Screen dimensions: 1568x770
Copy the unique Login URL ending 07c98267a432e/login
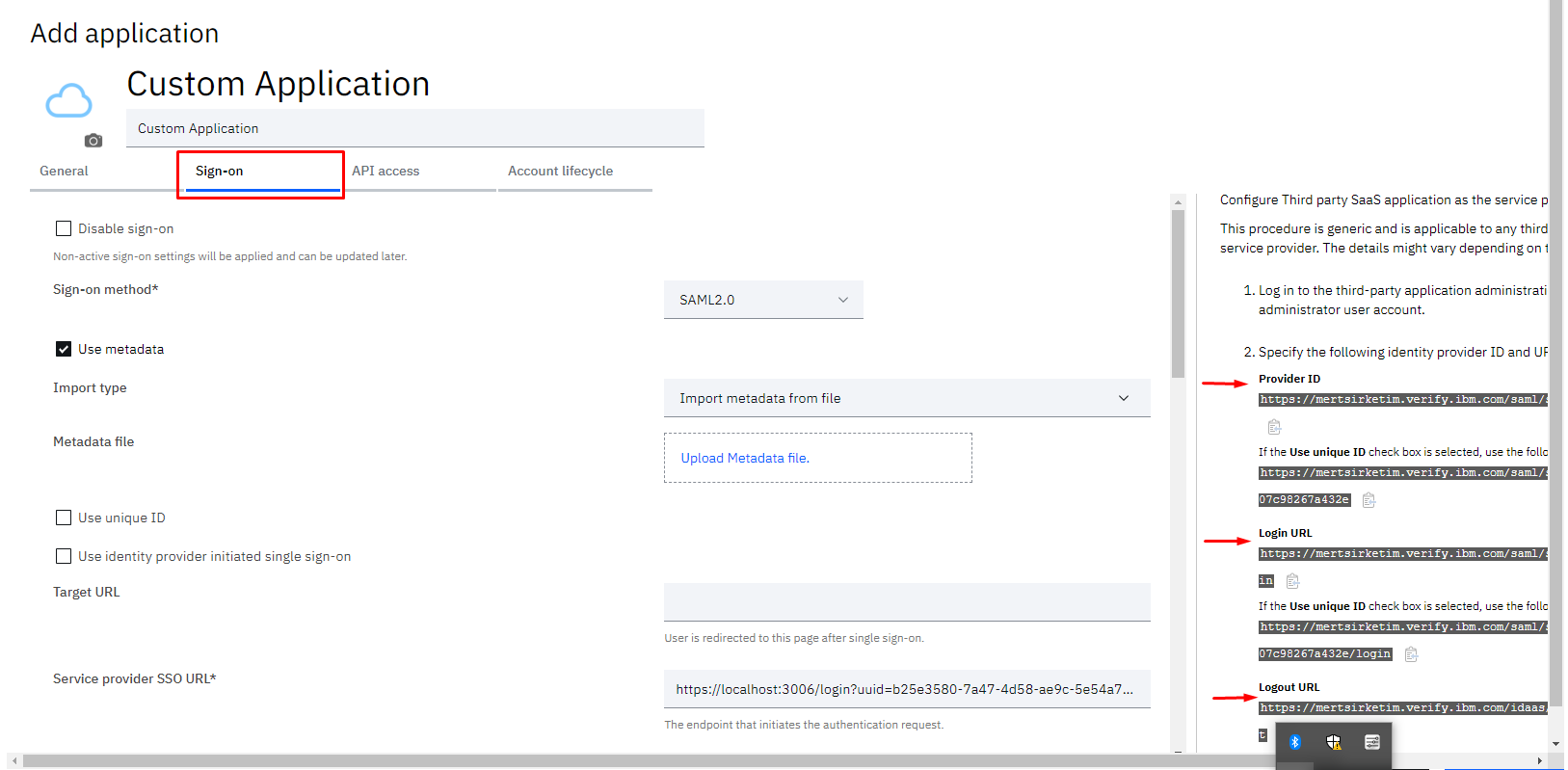tap(1411, 654)
